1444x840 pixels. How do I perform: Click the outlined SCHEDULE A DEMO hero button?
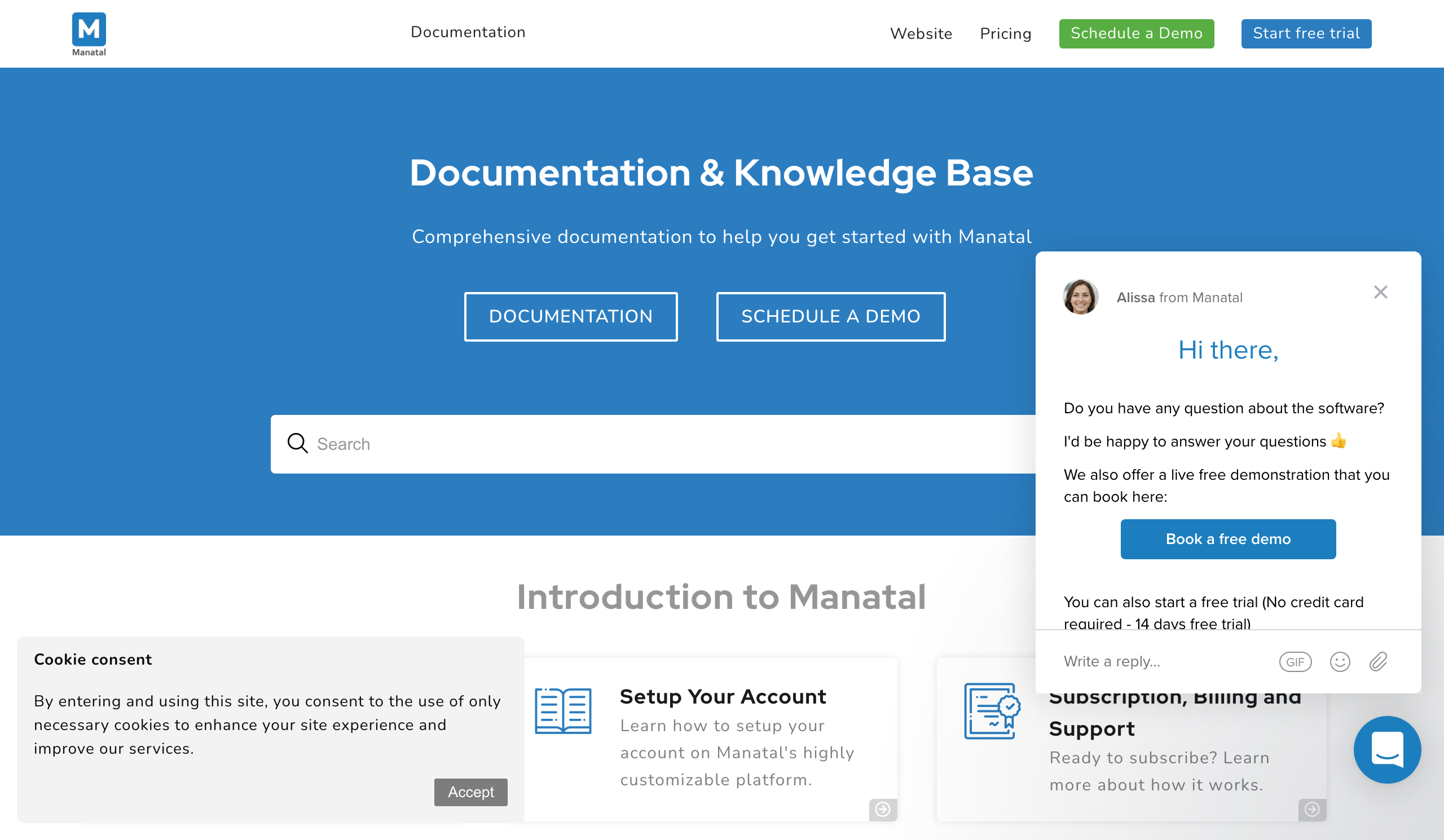coord(830,316)
